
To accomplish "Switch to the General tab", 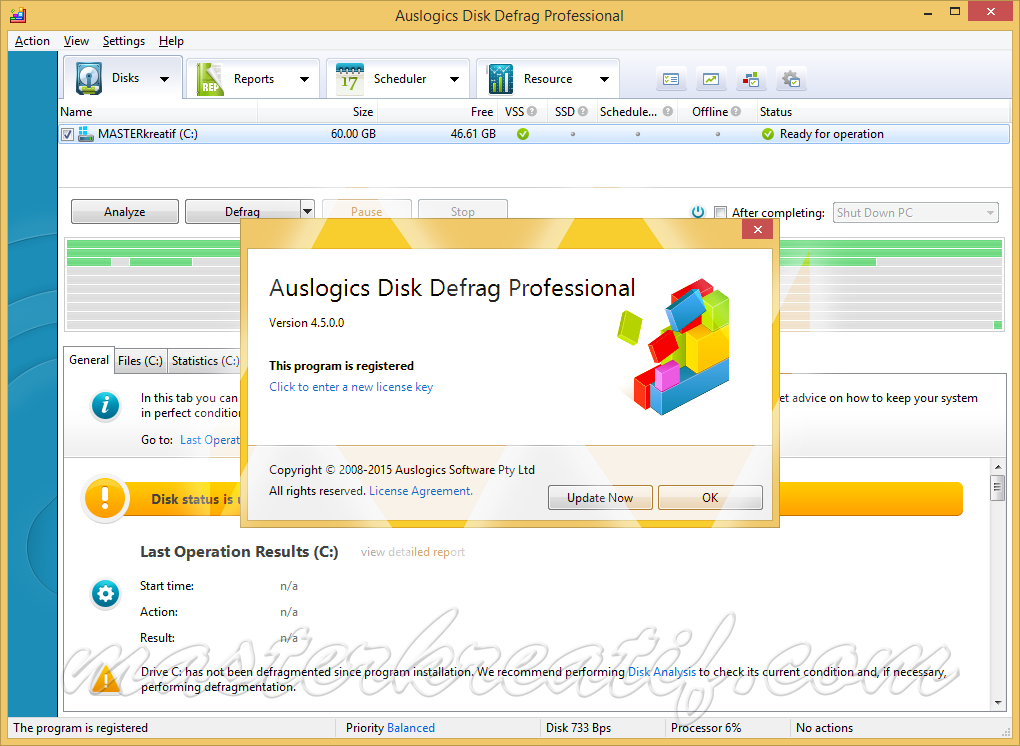I will (89, 360).
